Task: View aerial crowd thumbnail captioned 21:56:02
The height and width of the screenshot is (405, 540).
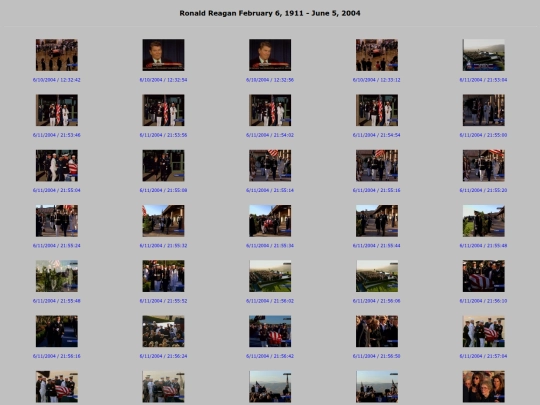Action: point(270,276)
